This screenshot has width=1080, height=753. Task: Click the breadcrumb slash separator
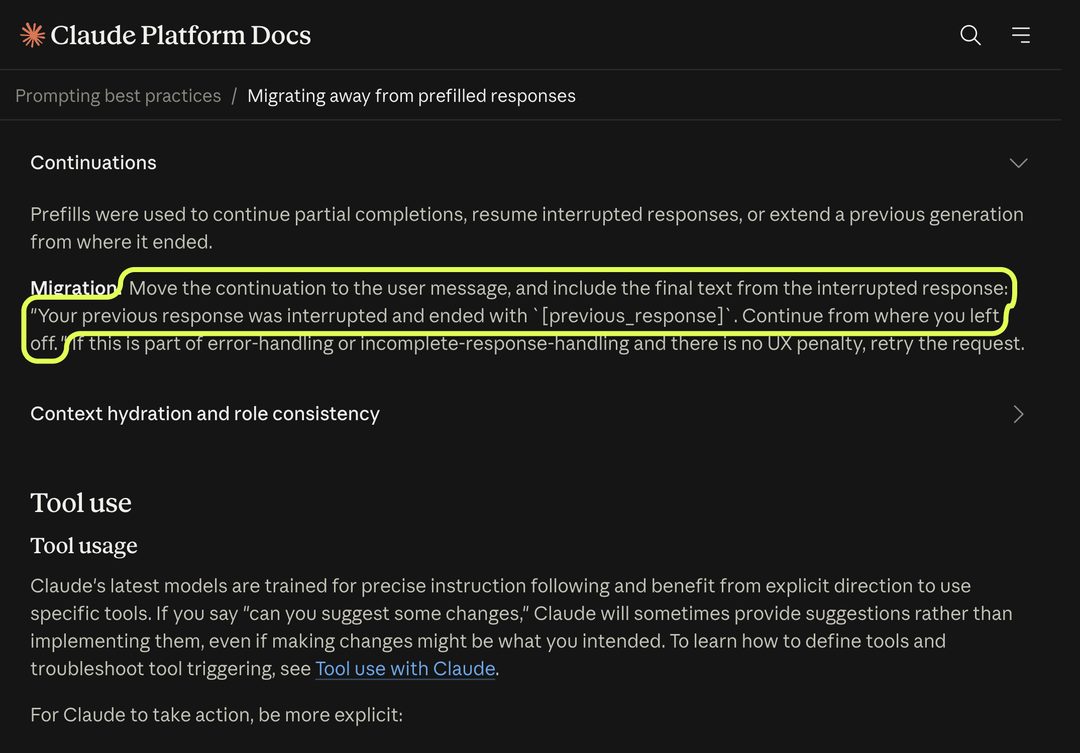[234, 95]
